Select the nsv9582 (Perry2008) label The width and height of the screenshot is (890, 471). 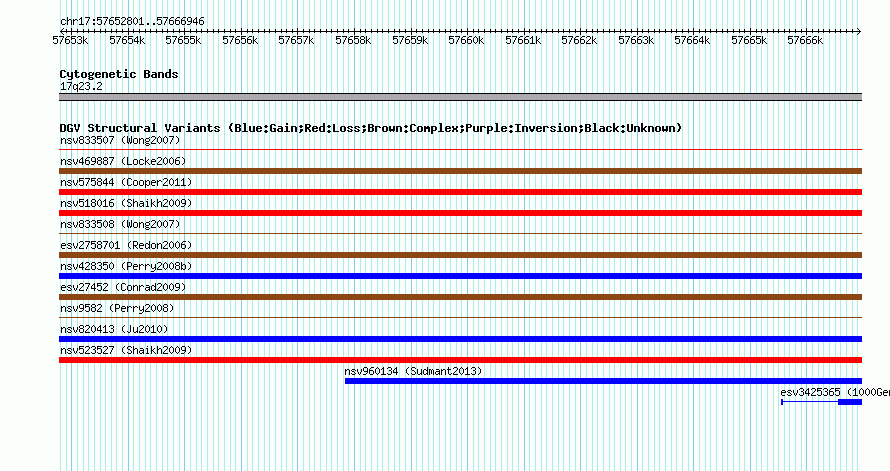[117, 308]
